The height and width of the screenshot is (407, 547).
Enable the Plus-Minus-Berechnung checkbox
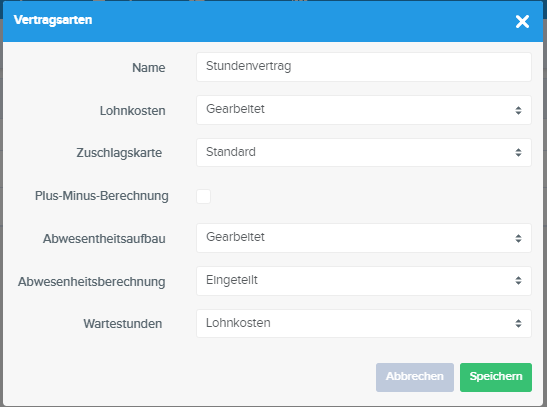point(203,196)
